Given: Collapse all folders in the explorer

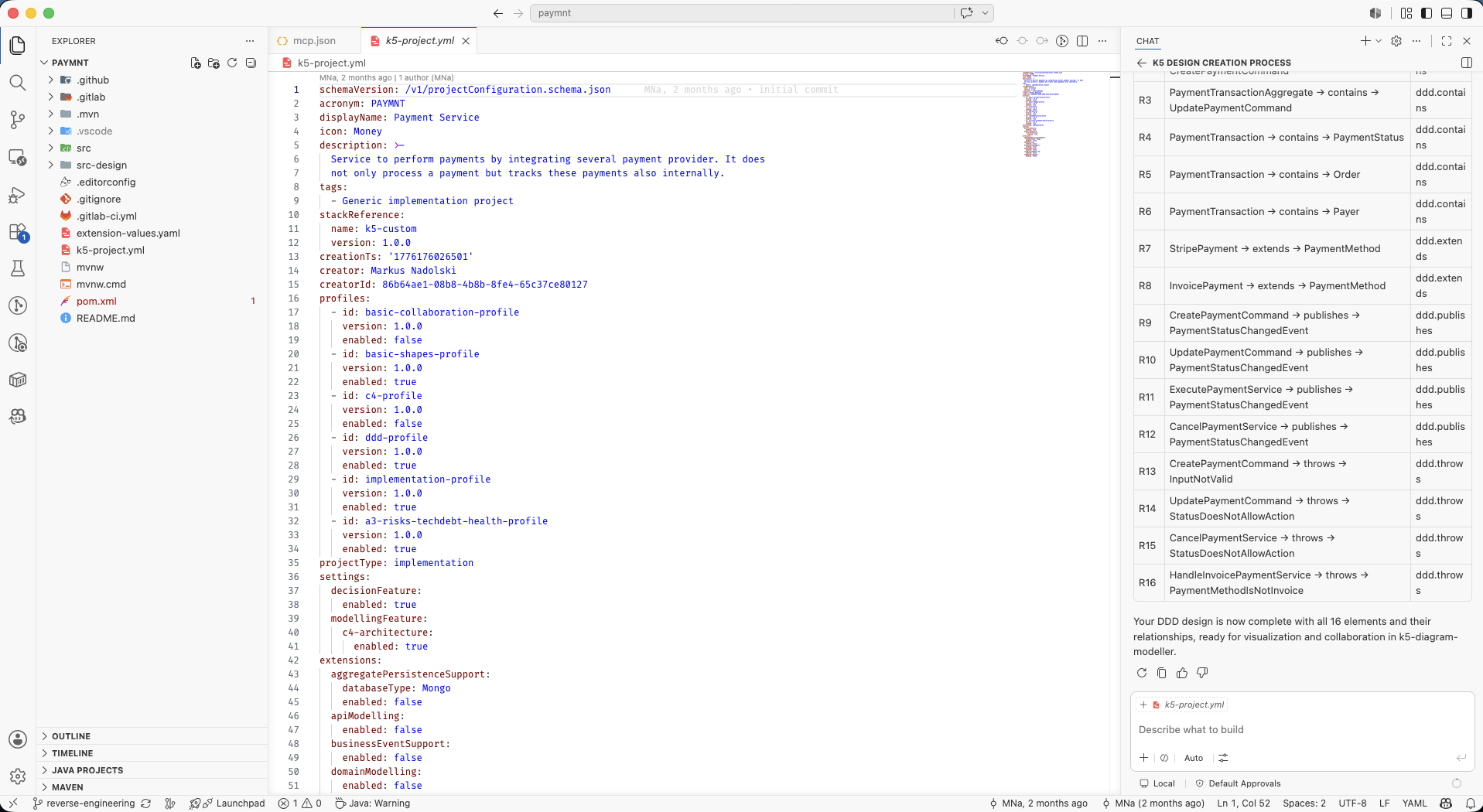Looking at the screenshot, I should coord(251,63).
